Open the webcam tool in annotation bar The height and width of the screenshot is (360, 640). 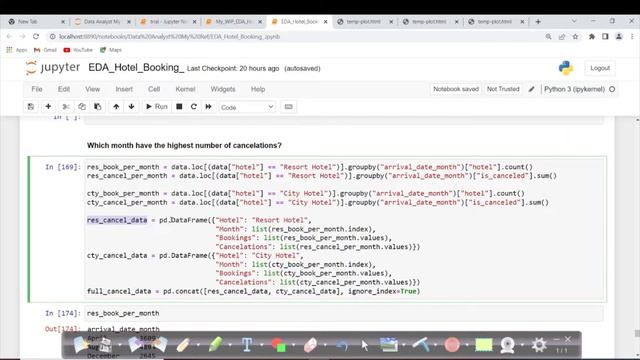[507, 345]
